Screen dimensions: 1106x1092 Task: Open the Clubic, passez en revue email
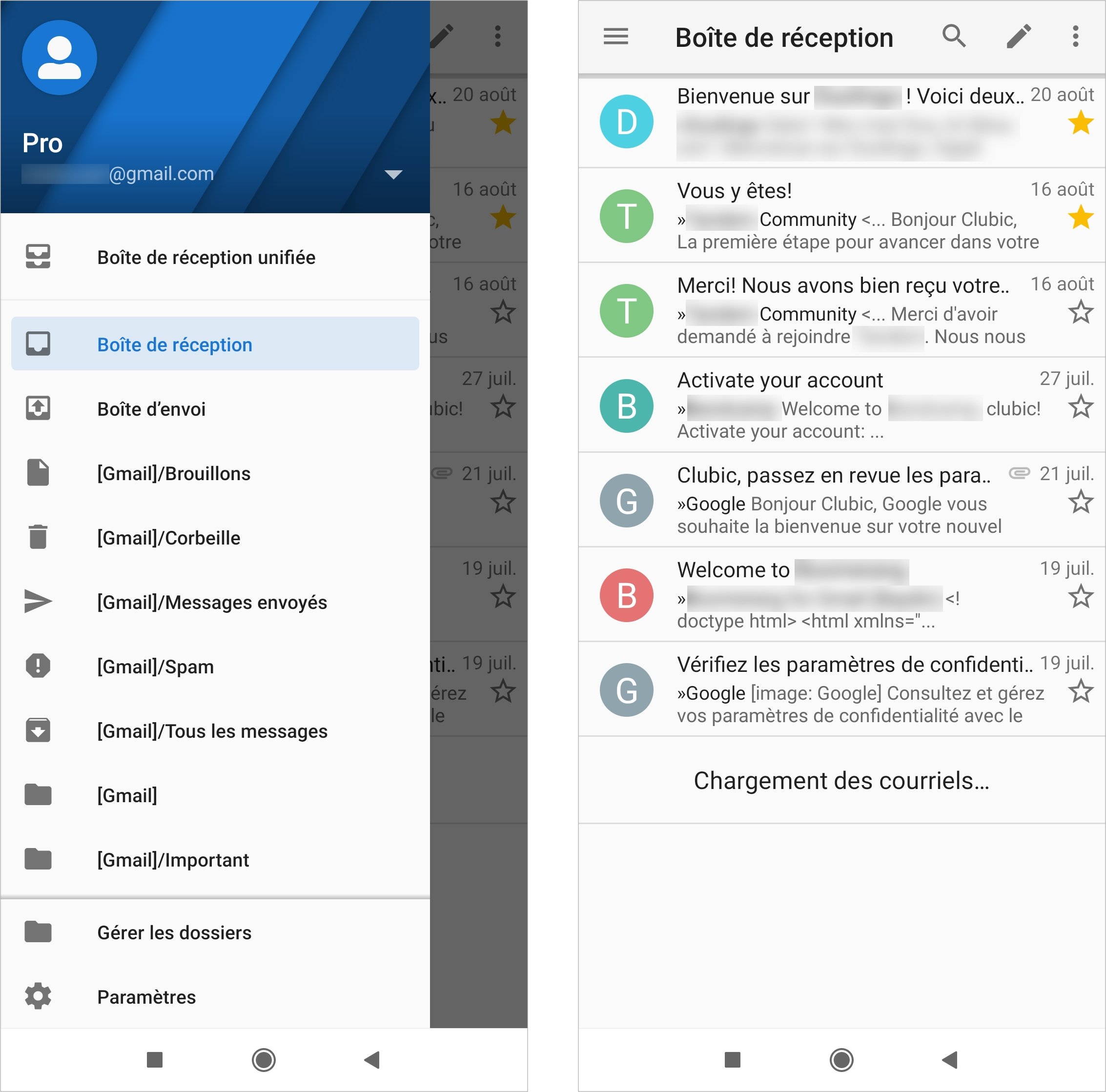(x=841, y=500)
